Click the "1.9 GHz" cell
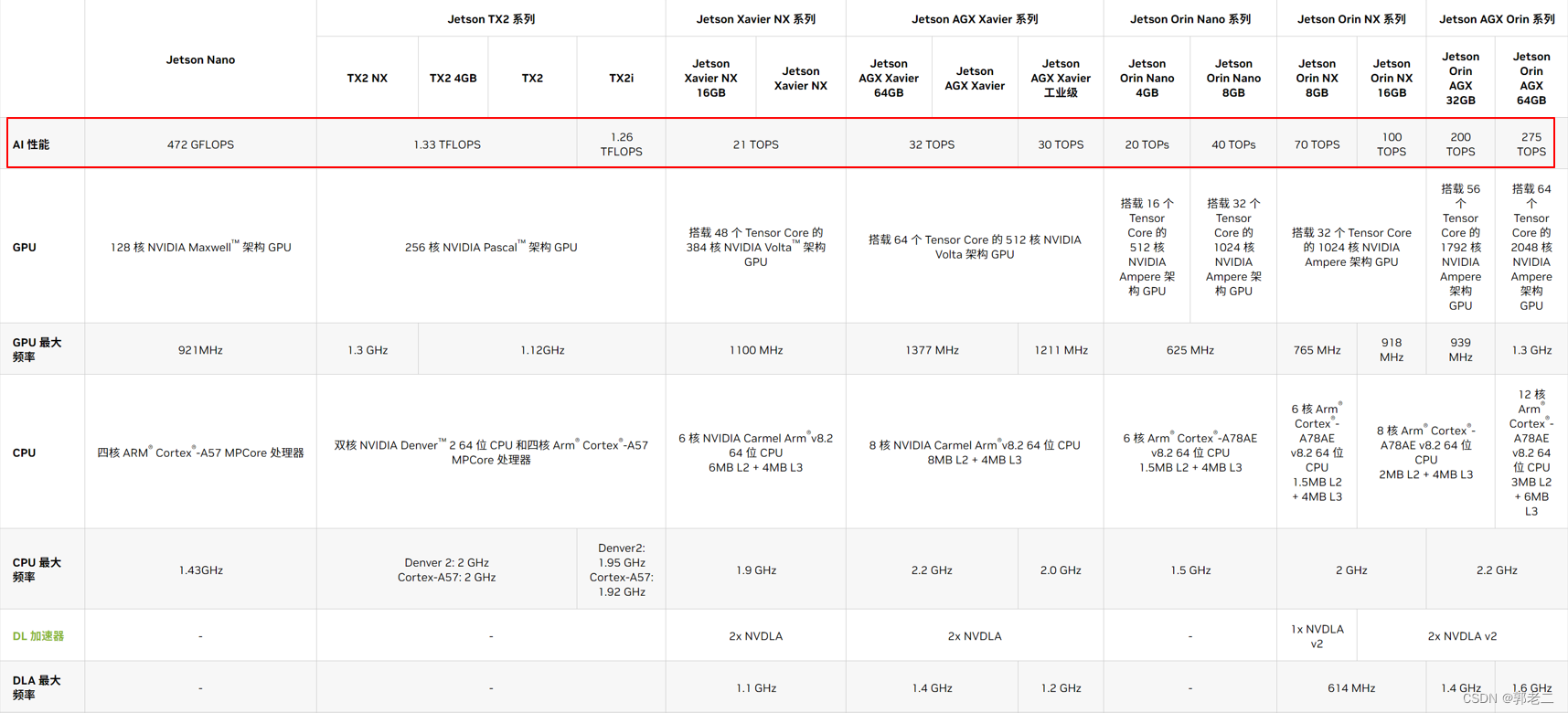The image size is (1568, 713). point(756,570)
